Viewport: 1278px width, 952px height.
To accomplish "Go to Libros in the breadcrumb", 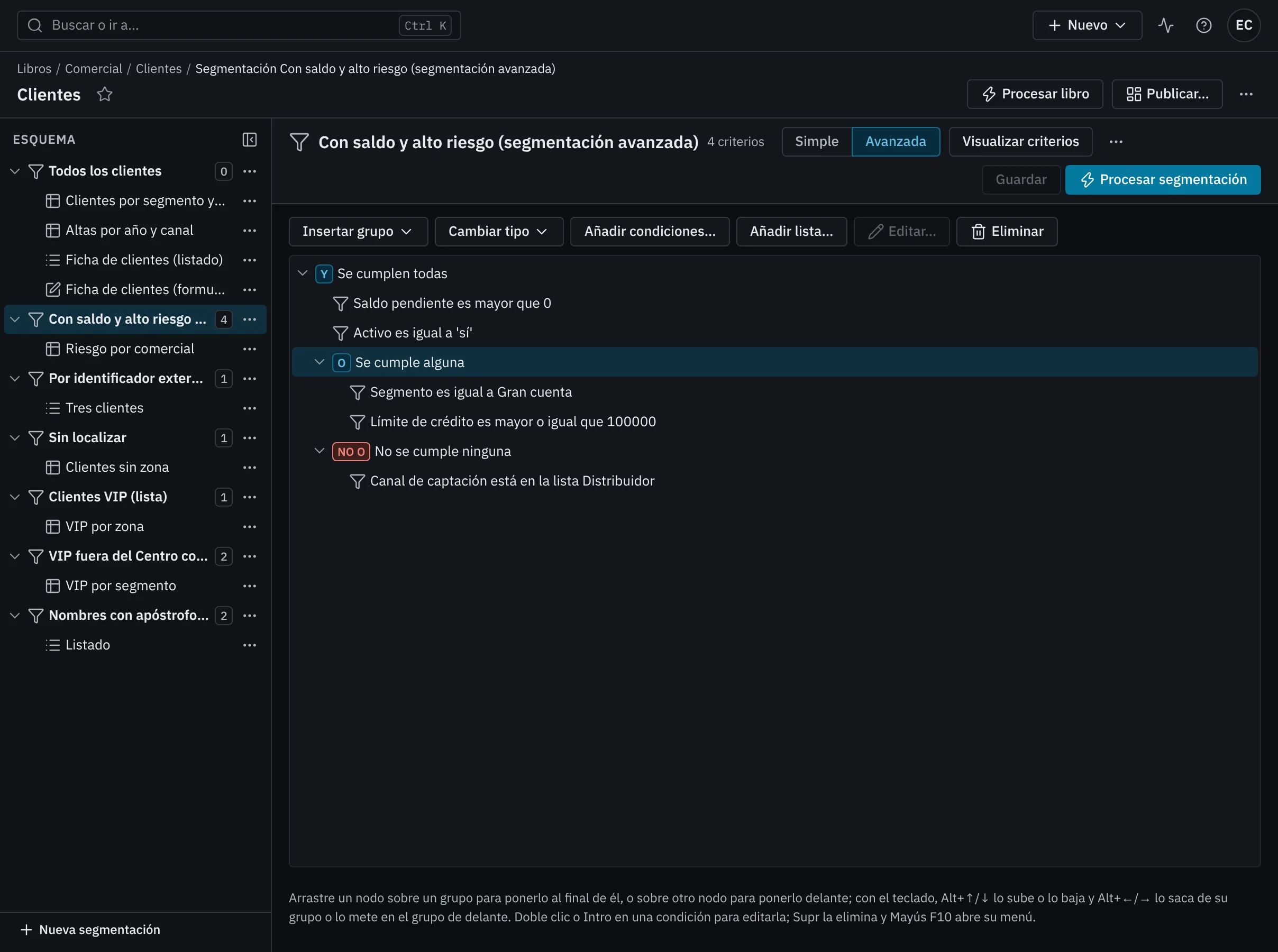I will click(34, 69).
